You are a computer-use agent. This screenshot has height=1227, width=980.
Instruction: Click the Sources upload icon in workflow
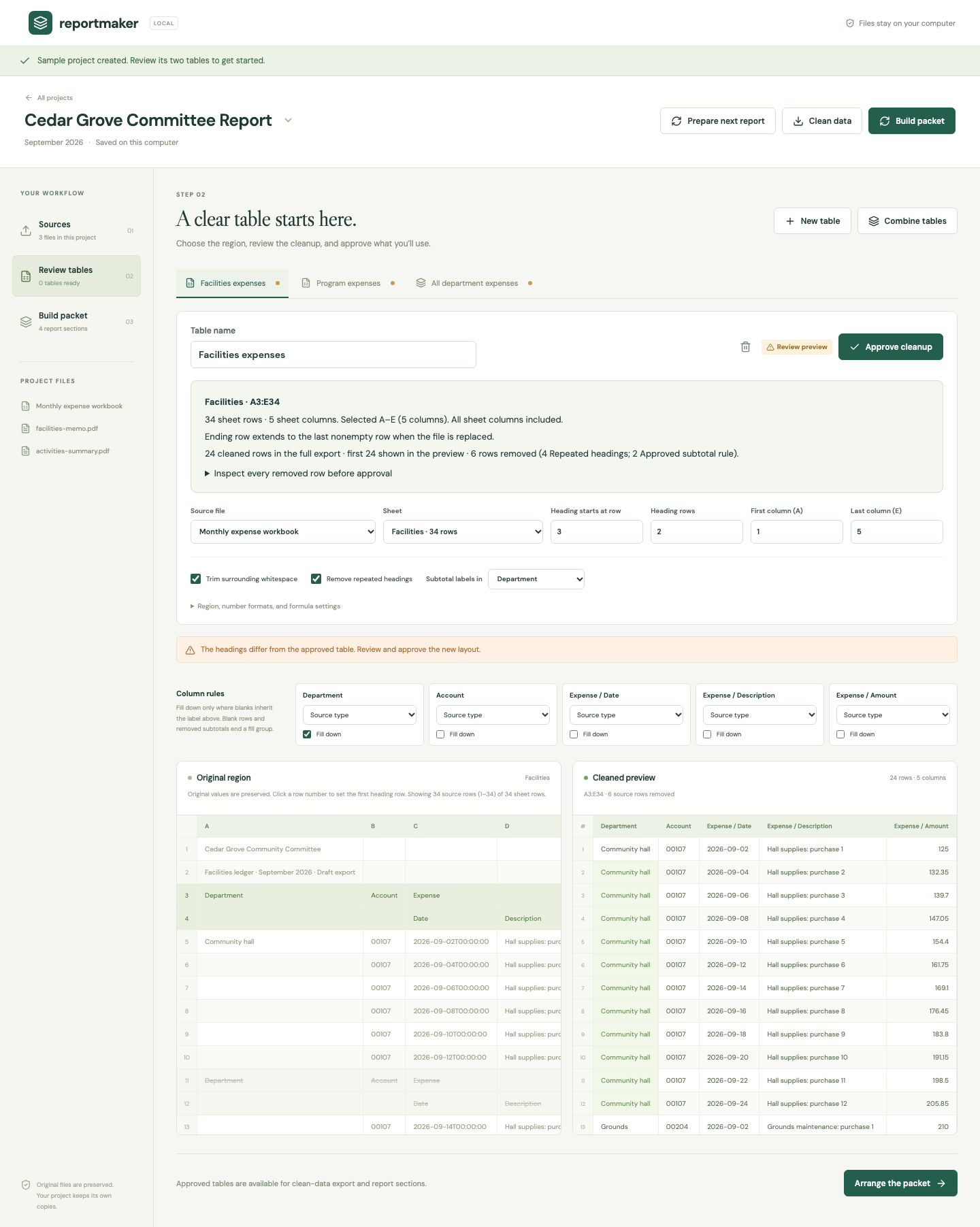(x=26, y=231)
